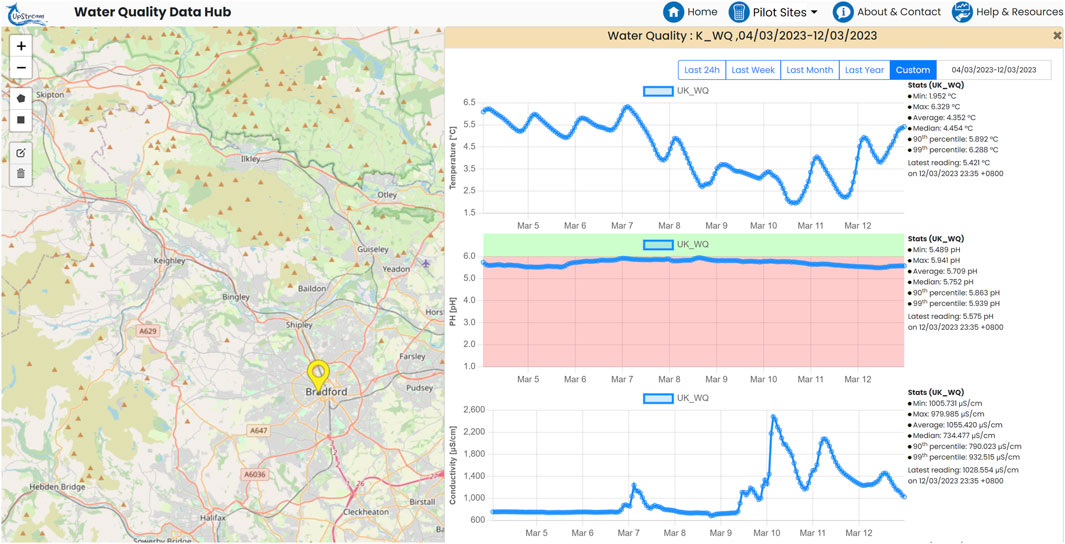Viewport: 1065px width, 544px height.
Task: Select the draw rectangle tool
Action: (x=21, y=120)
